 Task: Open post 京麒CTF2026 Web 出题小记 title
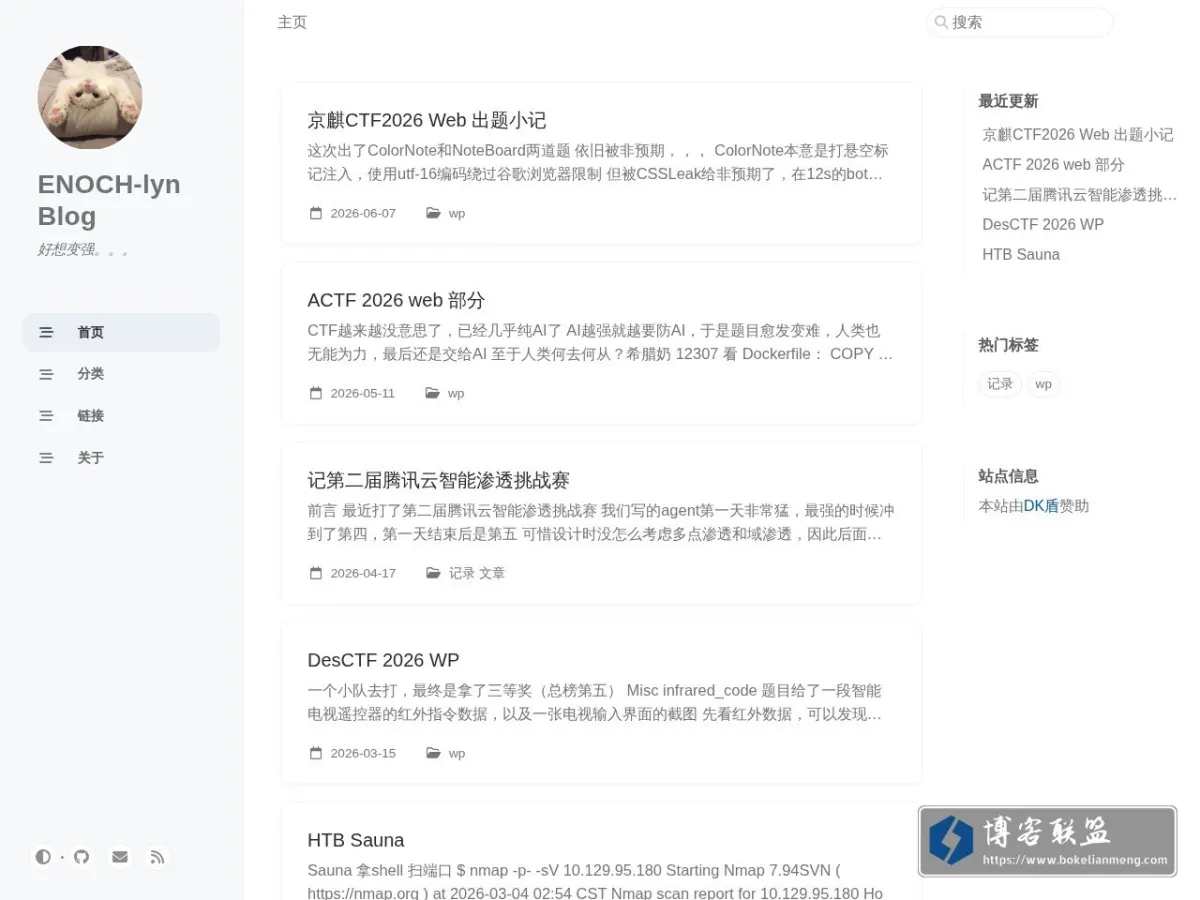pyautogui.click(x=427, y=120)
